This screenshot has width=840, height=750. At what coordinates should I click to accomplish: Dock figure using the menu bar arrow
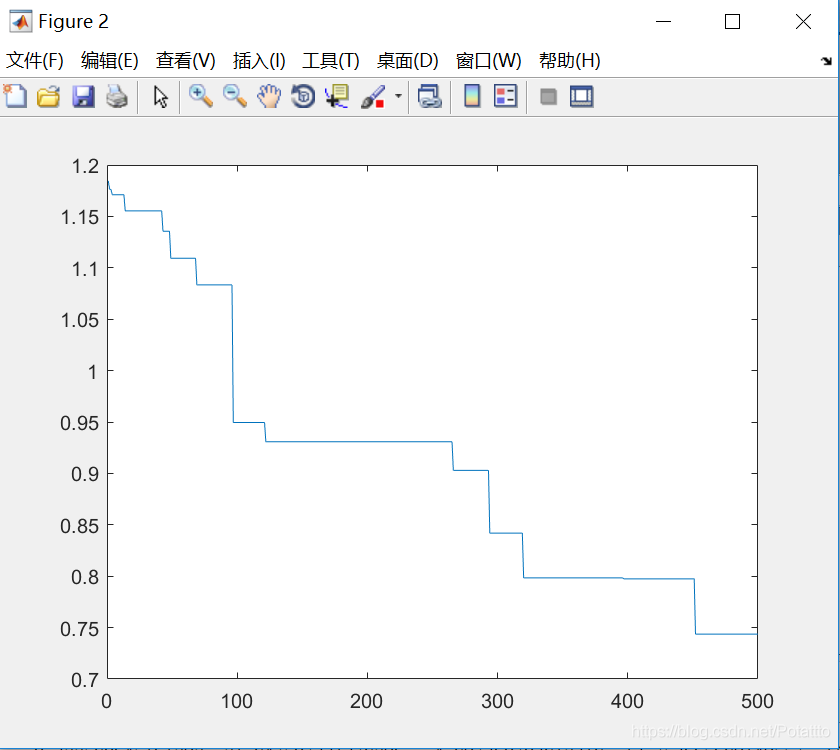826,61
